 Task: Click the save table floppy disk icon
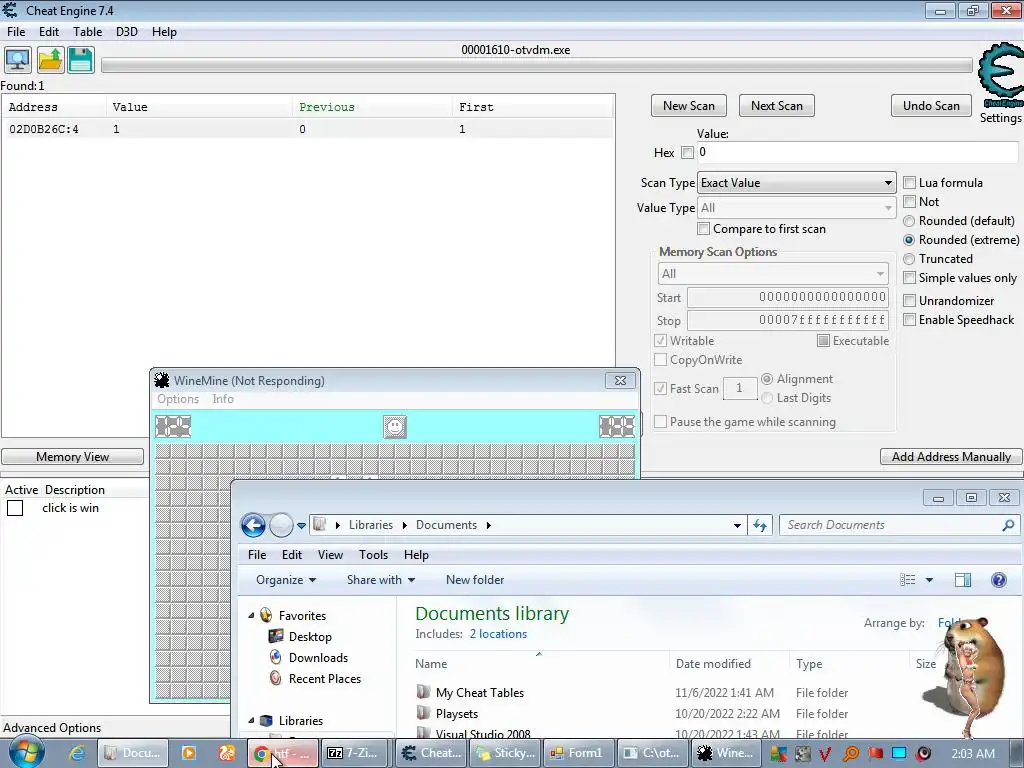80,60
